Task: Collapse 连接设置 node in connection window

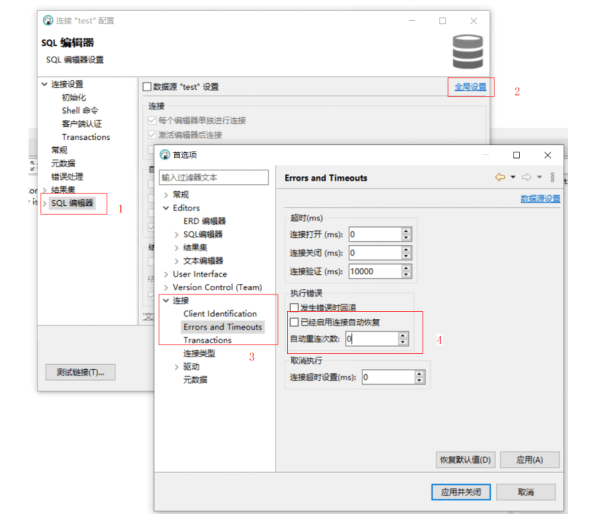Action: [44, 84]
